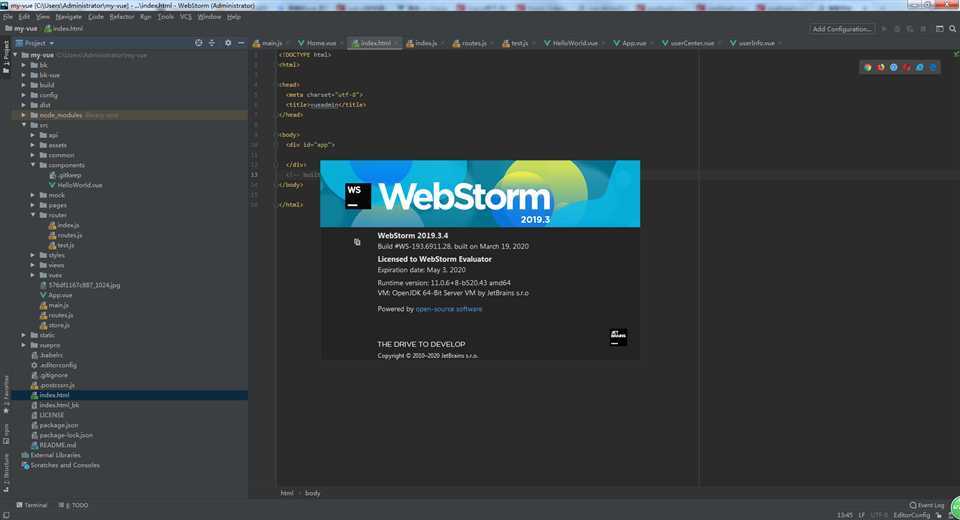Screen dimensions: 960x520
Task: Open the TODO tool window
Action: [73, 505]
